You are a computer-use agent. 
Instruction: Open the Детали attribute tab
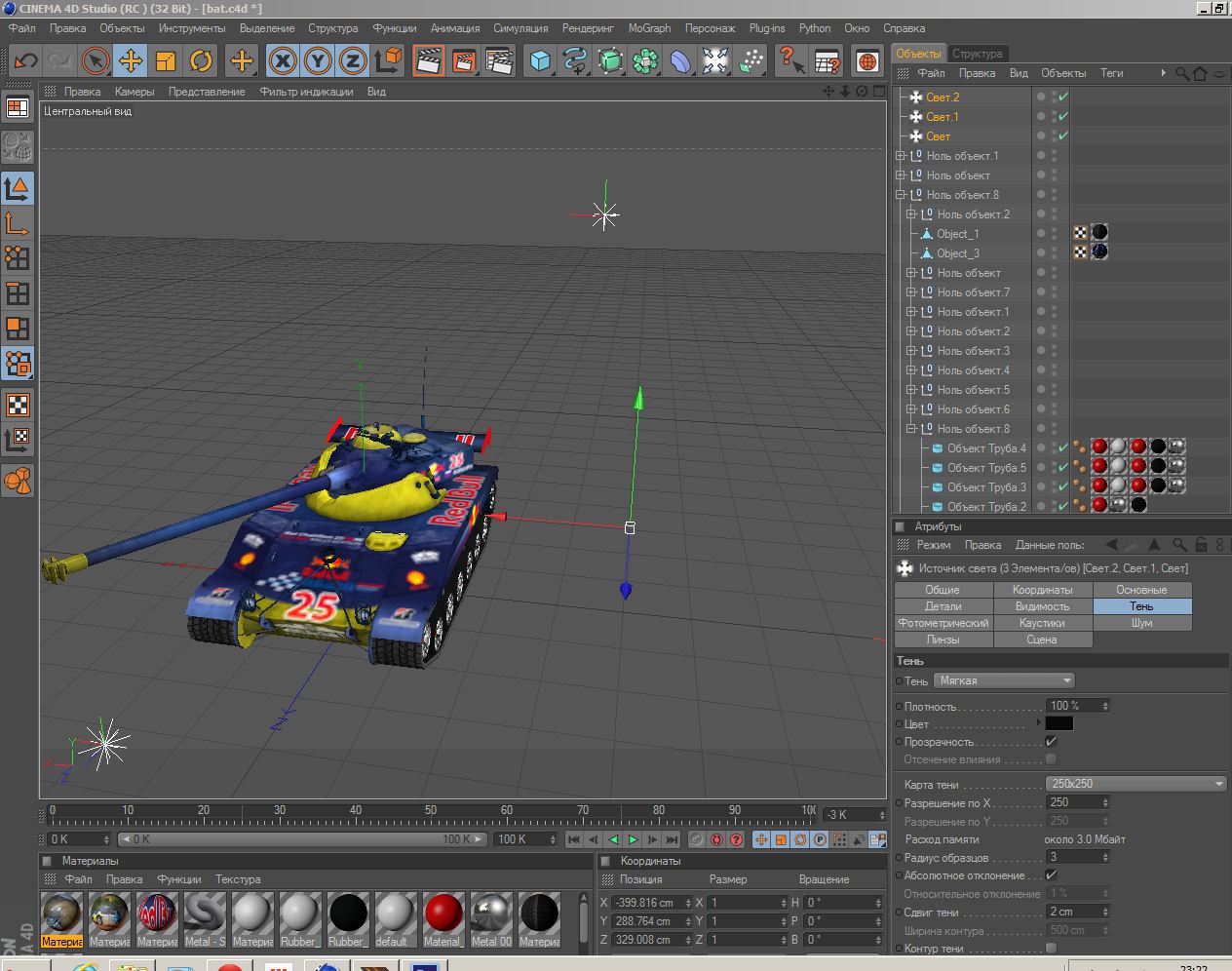tap(943, 606)
